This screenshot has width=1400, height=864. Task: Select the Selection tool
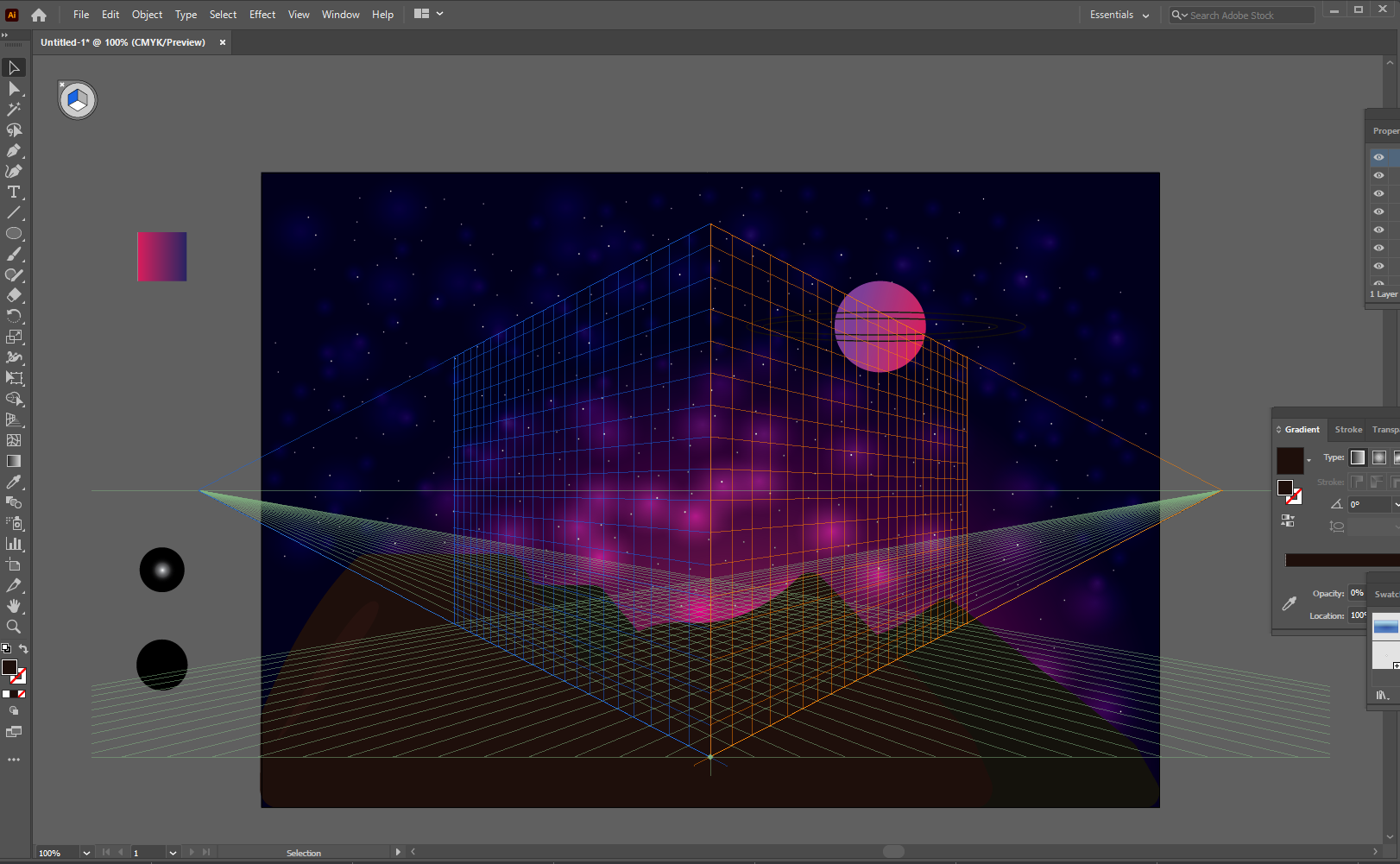click(14, 67)
